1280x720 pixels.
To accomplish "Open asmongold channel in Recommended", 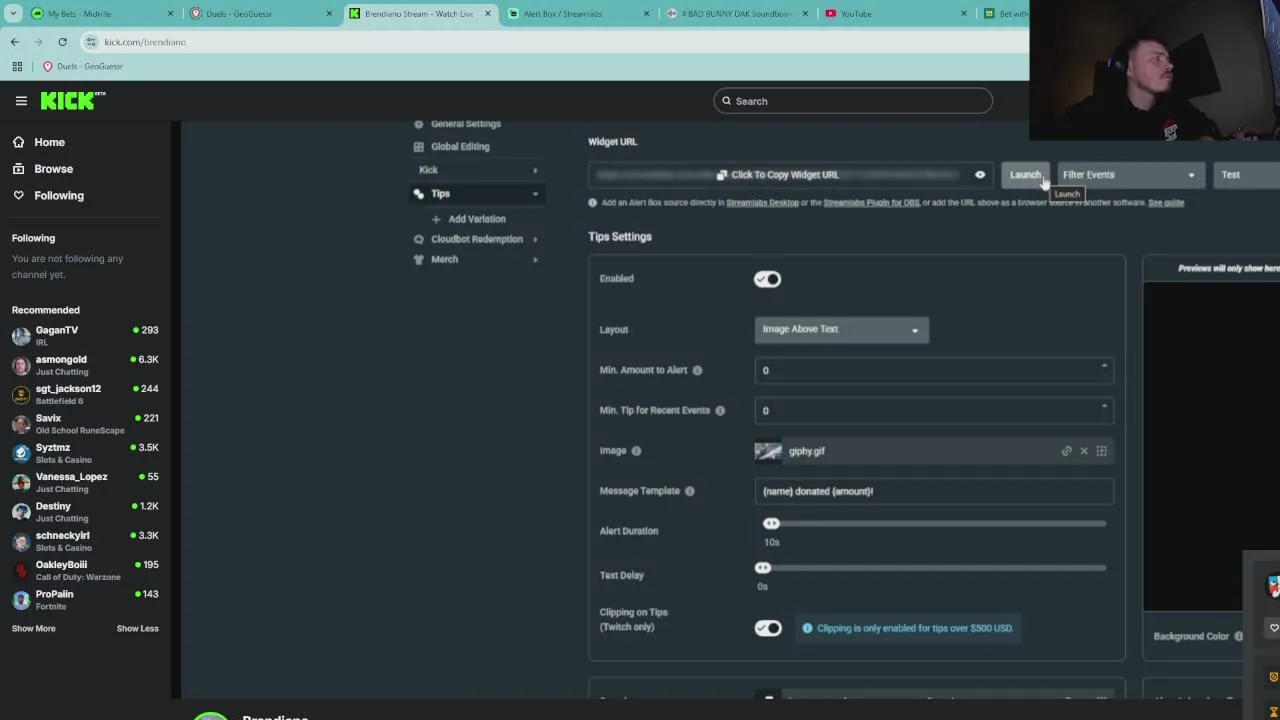I will (x=85, y=365).
